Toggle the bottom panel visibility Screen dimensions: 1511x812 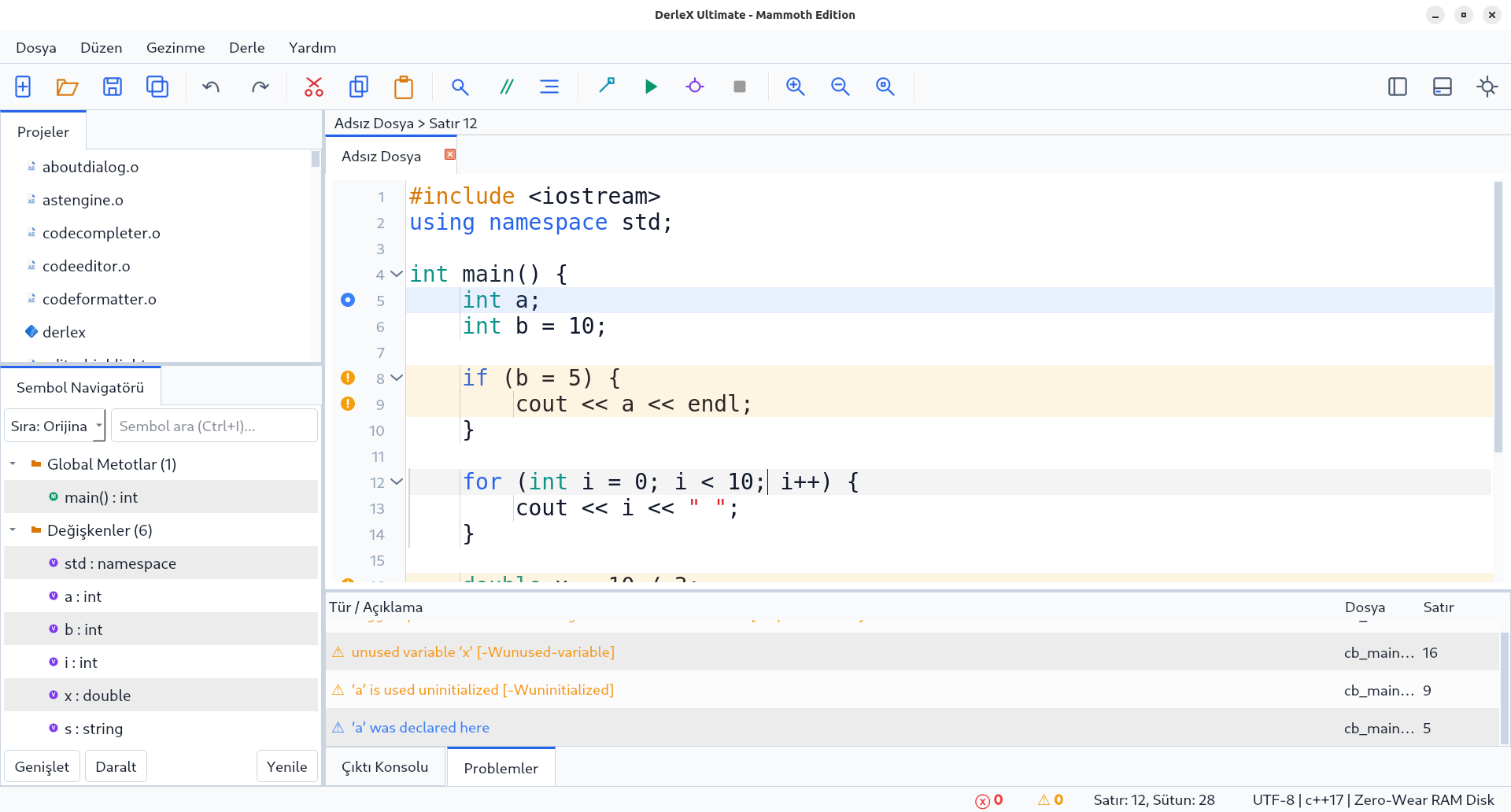tap(1443, 87)
